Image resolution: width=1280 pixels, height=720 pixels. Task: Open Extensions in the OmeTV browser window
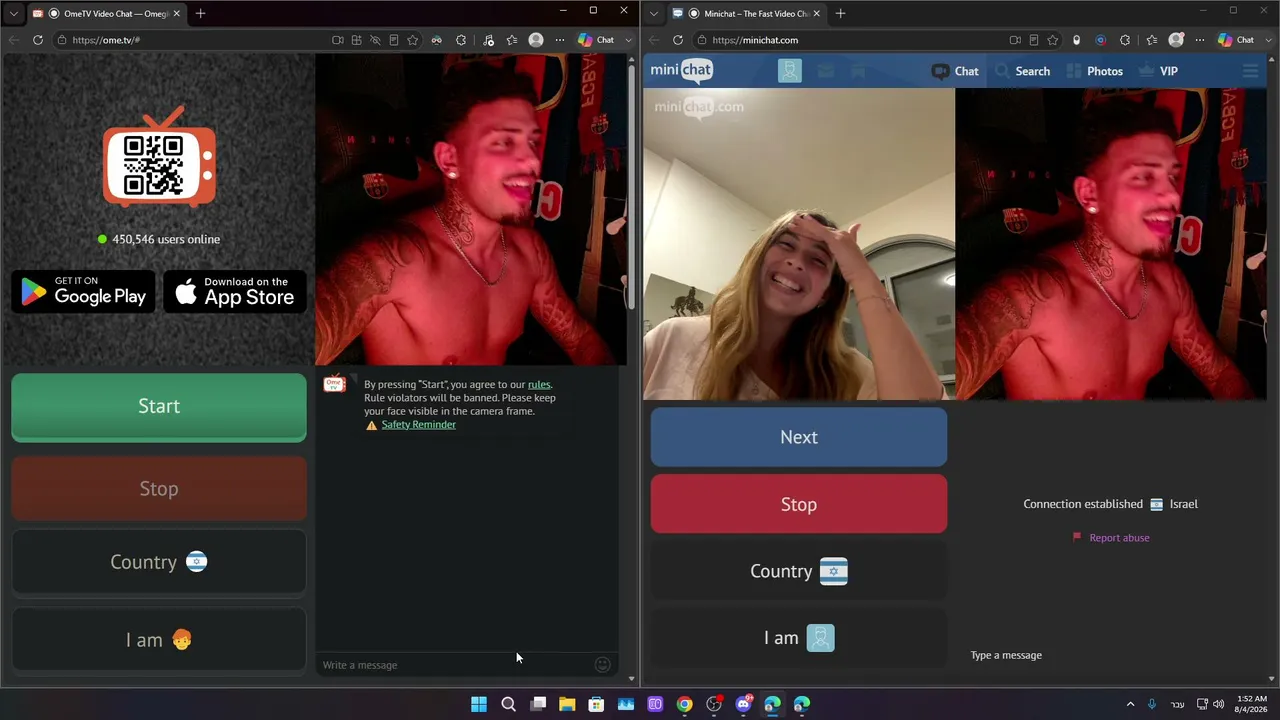point(461,40)
